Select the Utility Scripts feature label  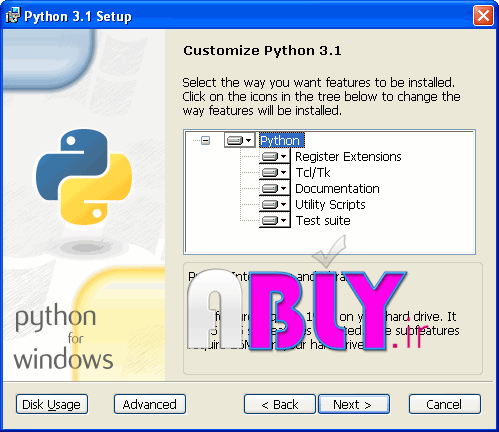[330, 205]
